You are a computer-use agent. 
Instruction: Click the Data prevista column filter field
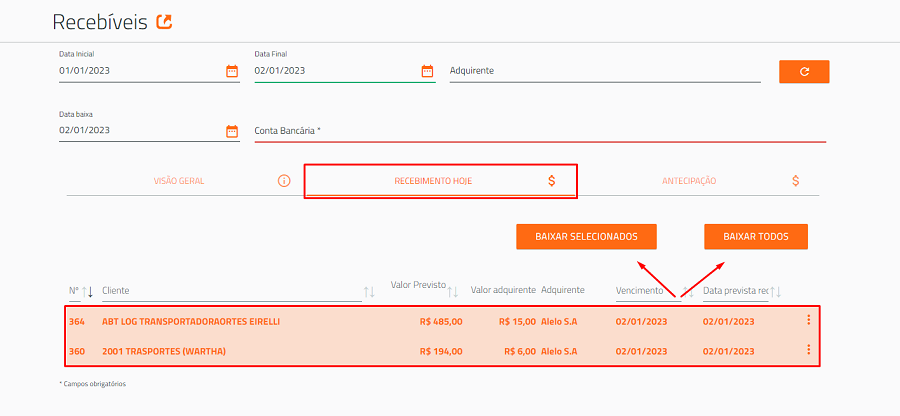(x=735, y=291)
